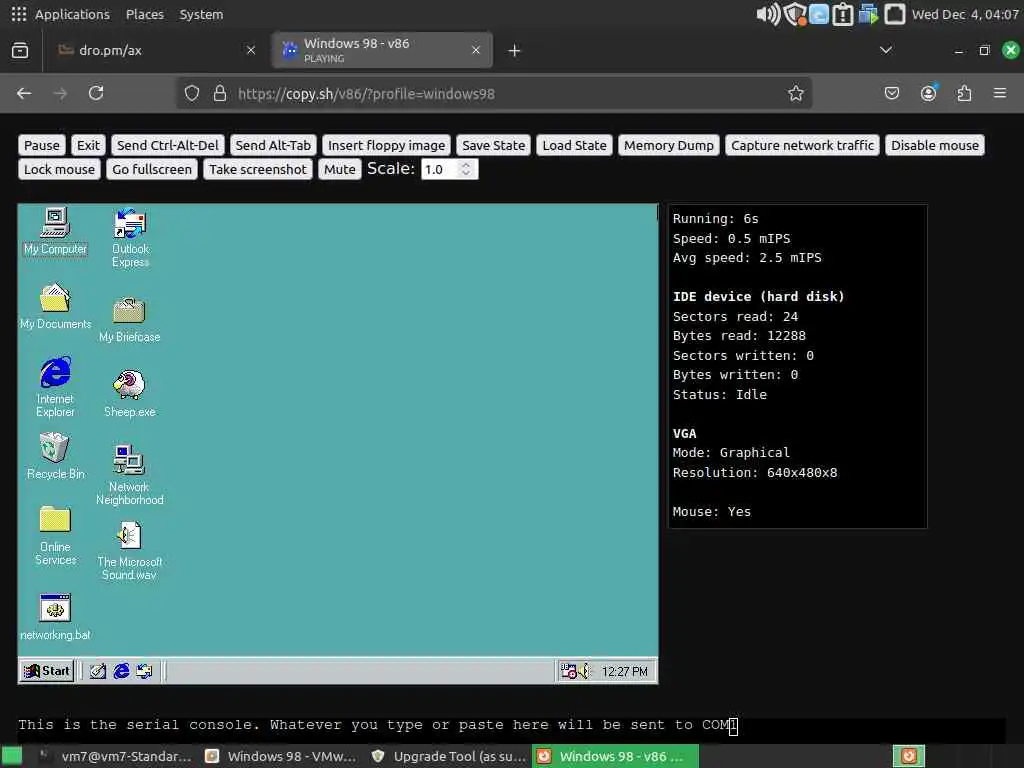Reload the current page
Viewport: 1024px width, 768px height.
tap(96, 93)
